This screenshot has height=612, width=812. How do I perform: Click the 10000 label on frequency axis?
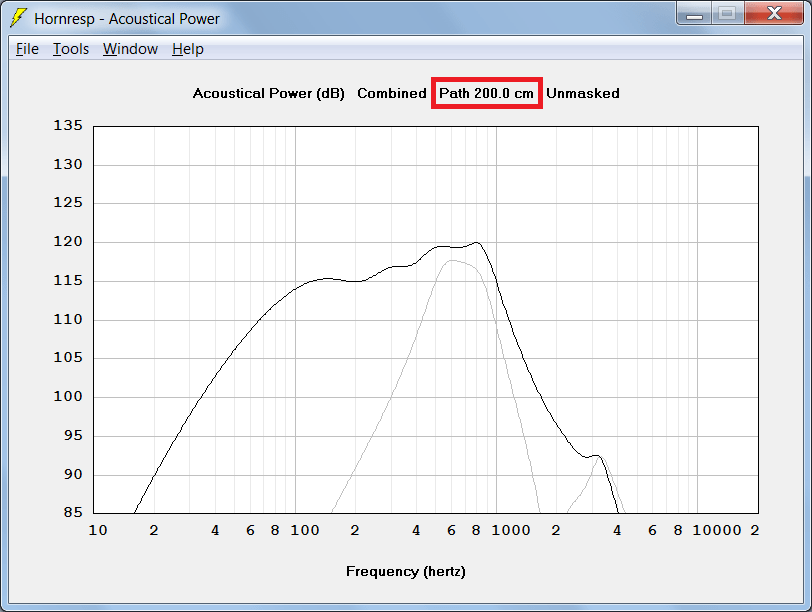pyautogui.click(x=717, y=531)
